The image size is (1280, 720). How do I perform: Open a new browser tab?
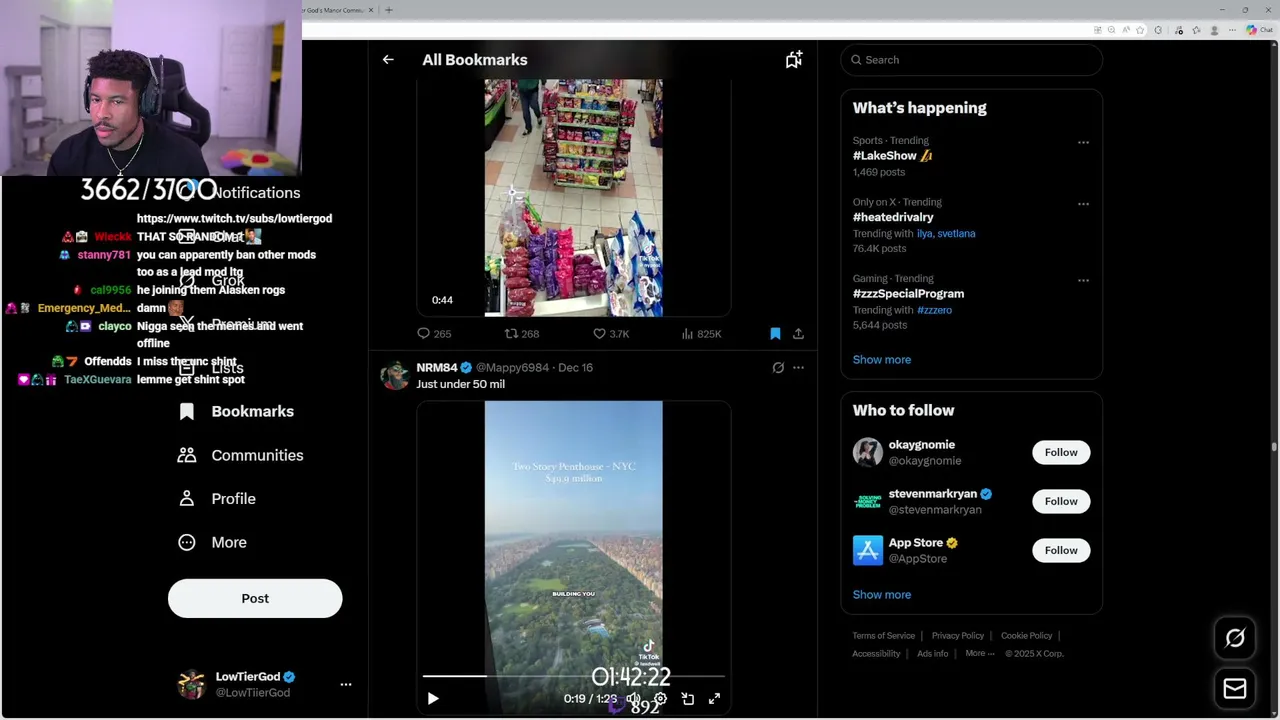click(388, 10)
